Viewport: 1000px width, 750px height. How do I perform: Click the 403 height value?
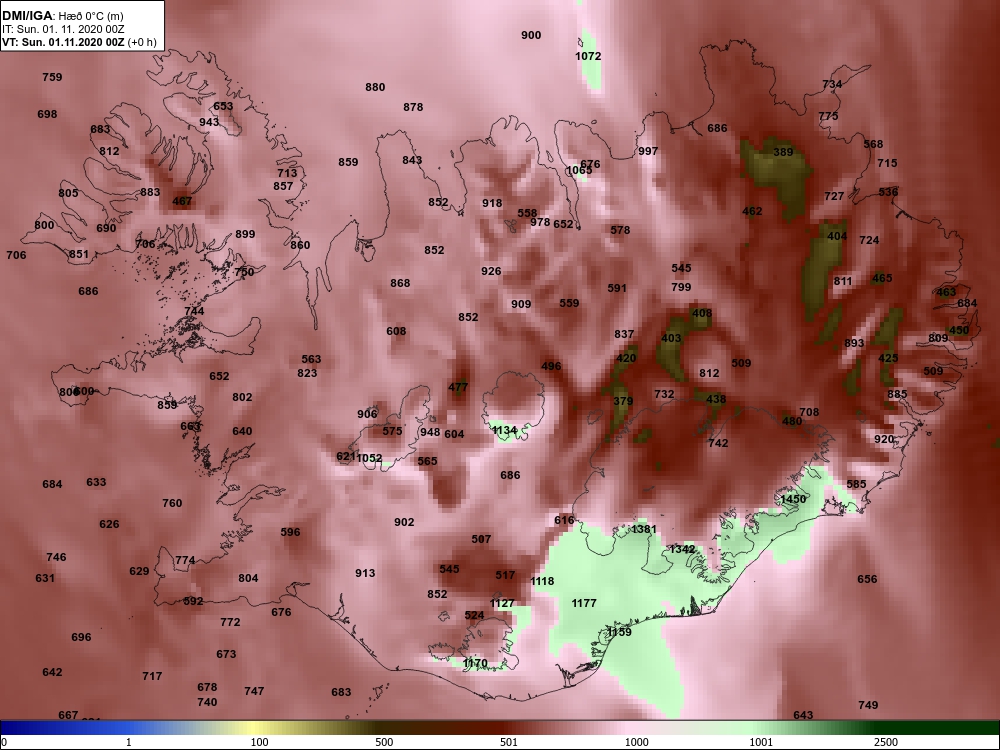click(671, 338)
